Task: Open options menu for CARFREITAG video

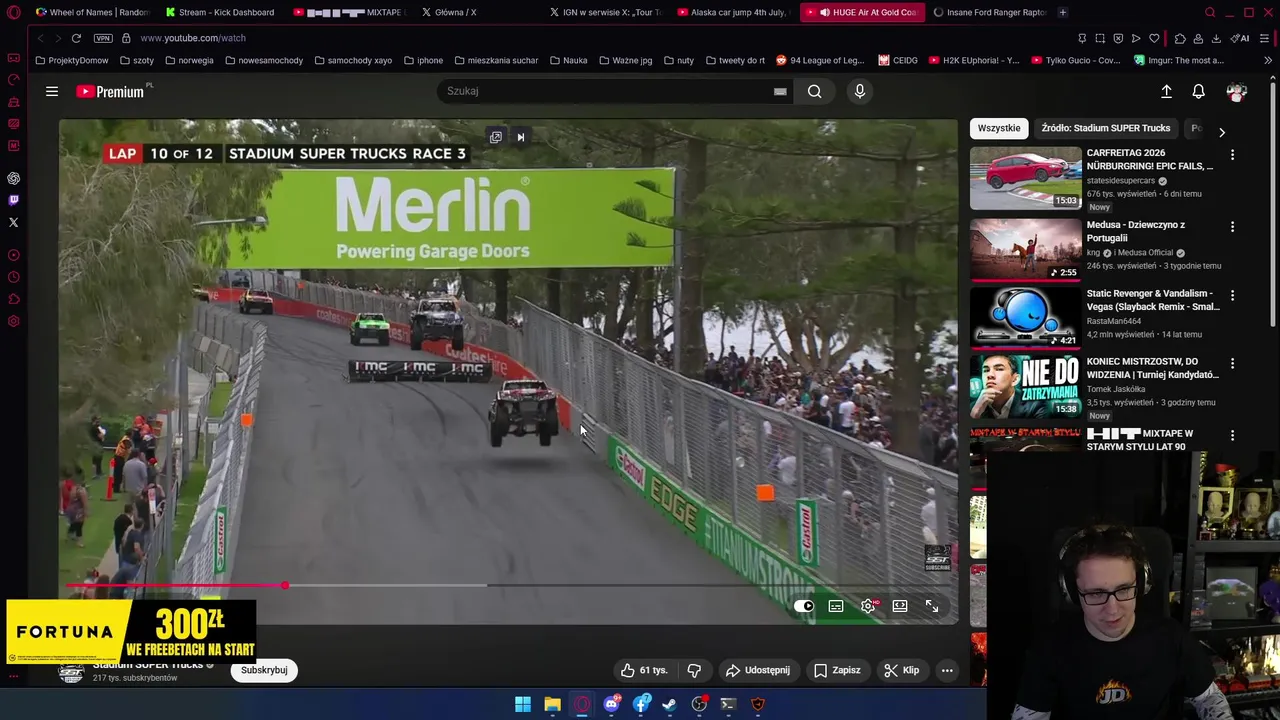Action: click(1232, 155)
